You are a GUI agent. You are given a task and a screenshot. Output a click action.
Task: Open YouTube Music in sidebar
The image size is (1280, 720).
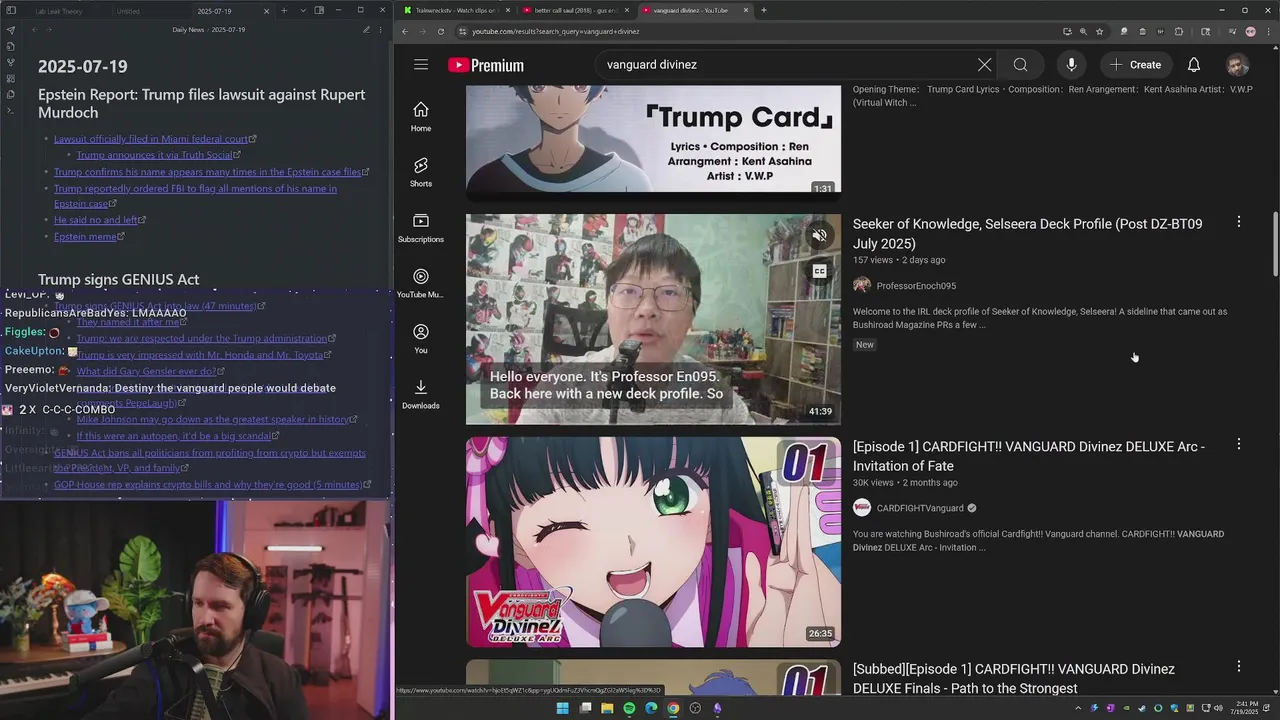pyautogui.click(x=421, y=283)
